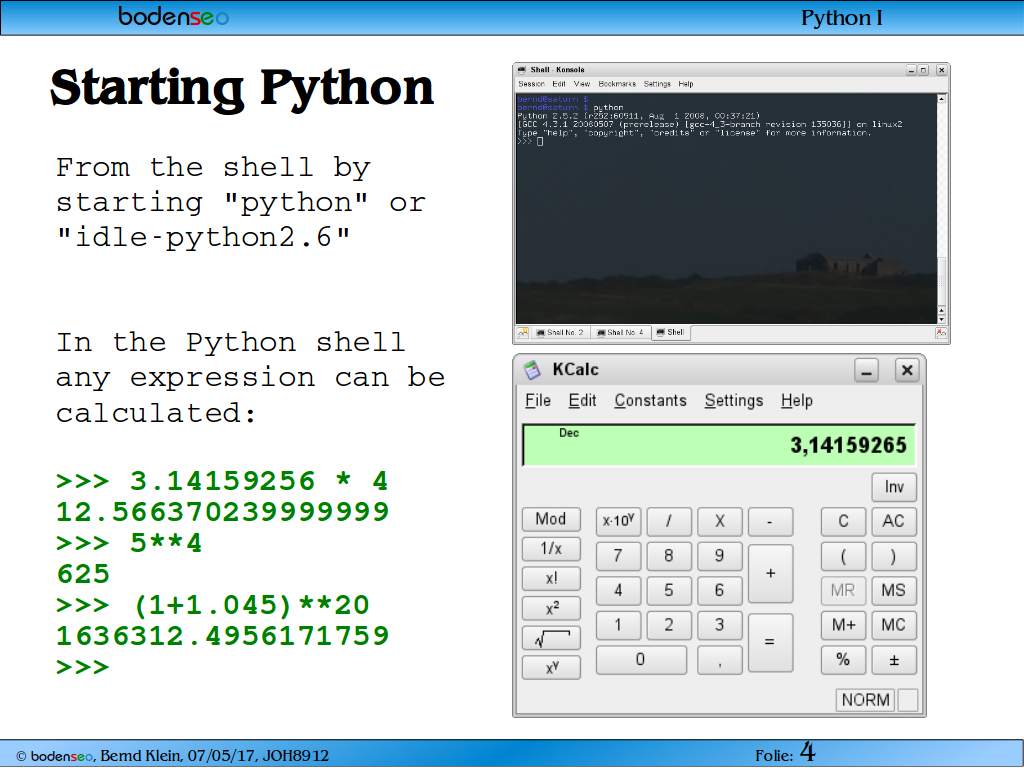
Task: Switch to the Shell No. 4 tab
Action: pos(620,333)
